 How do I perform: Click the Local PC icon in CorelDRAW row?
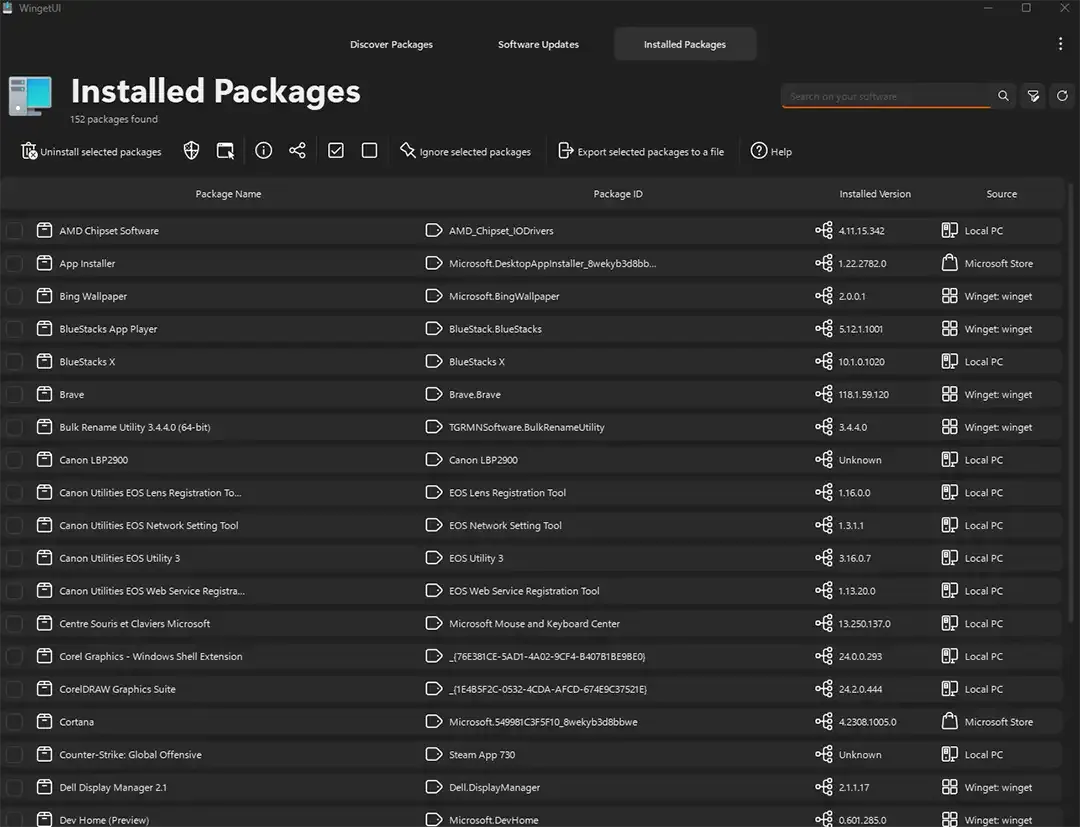949,689
